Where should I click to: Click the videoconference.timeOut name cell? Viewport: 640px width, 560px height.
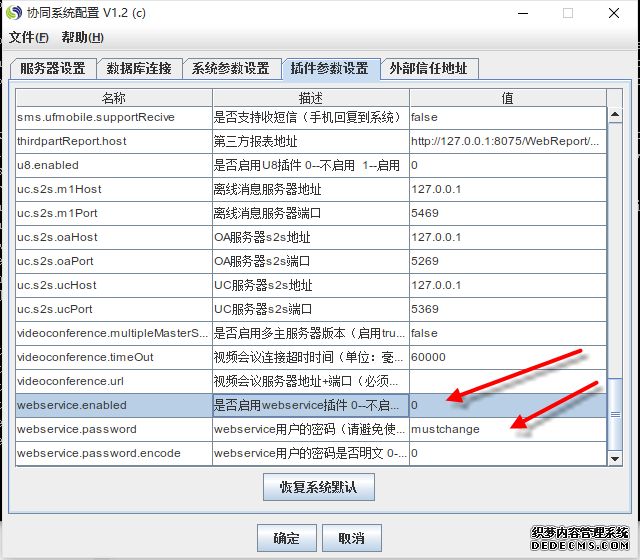click(114, 358)
